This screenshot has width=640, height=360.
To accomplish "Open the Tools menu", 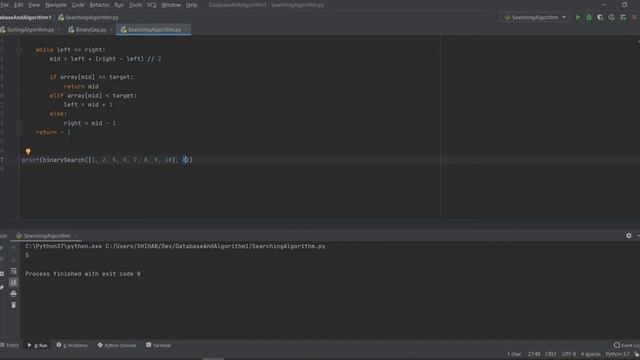I will point(135,5).
